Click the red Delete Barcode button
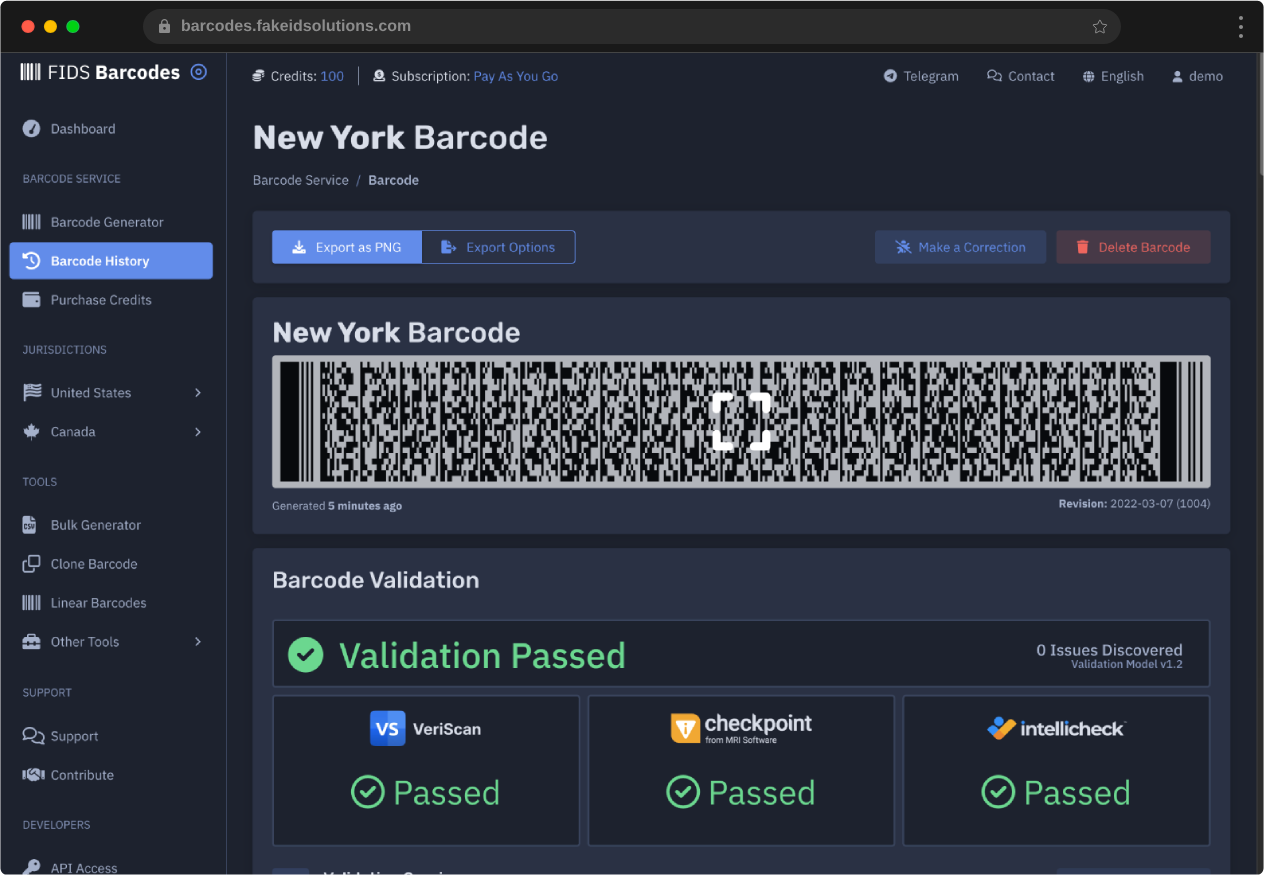Image resolution: width=1264 pixels, height=875 pixels. click(1133, 247)
